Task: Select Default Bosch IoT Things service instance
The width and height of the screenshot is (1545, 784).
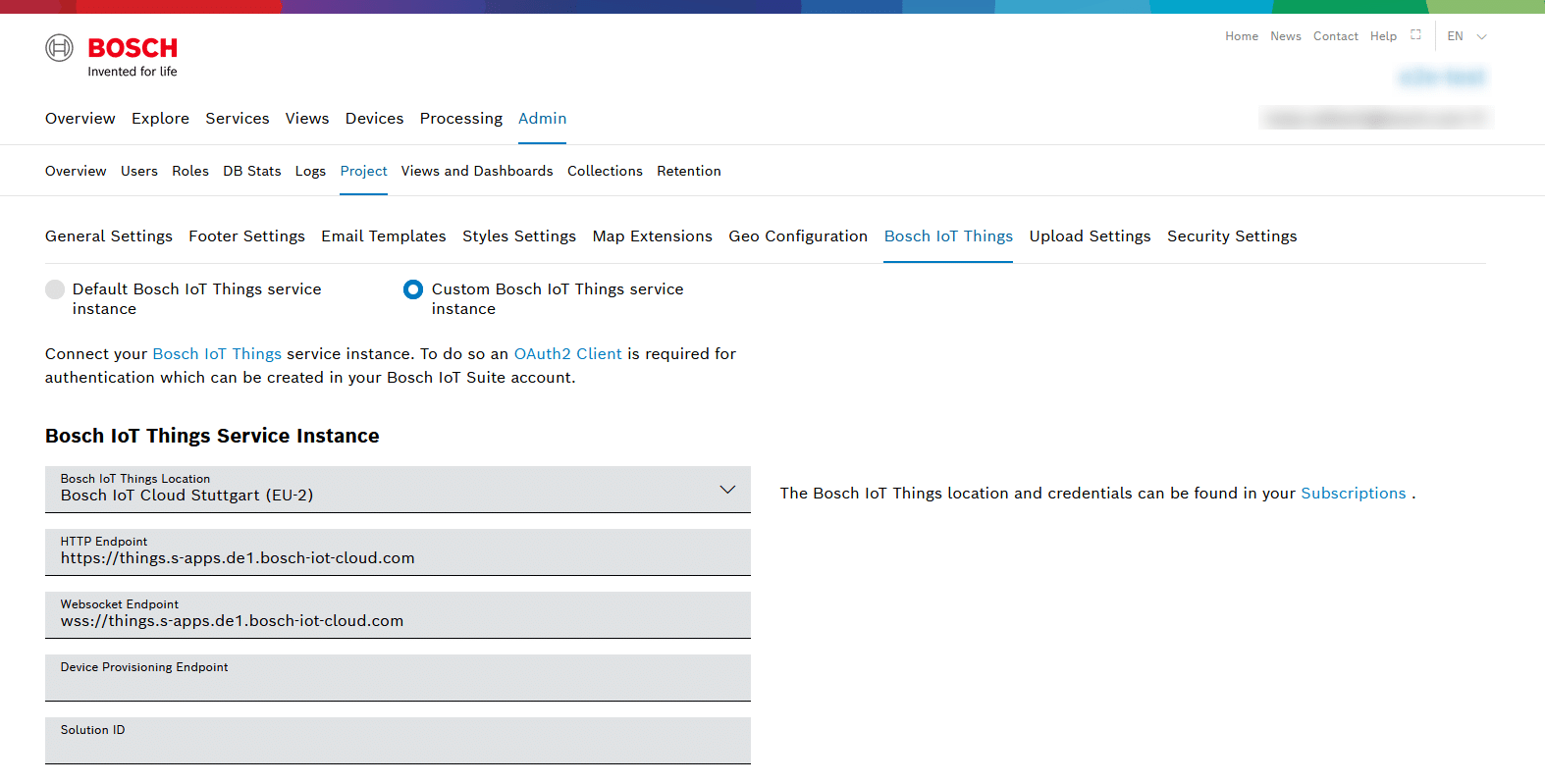Action: 55,289
